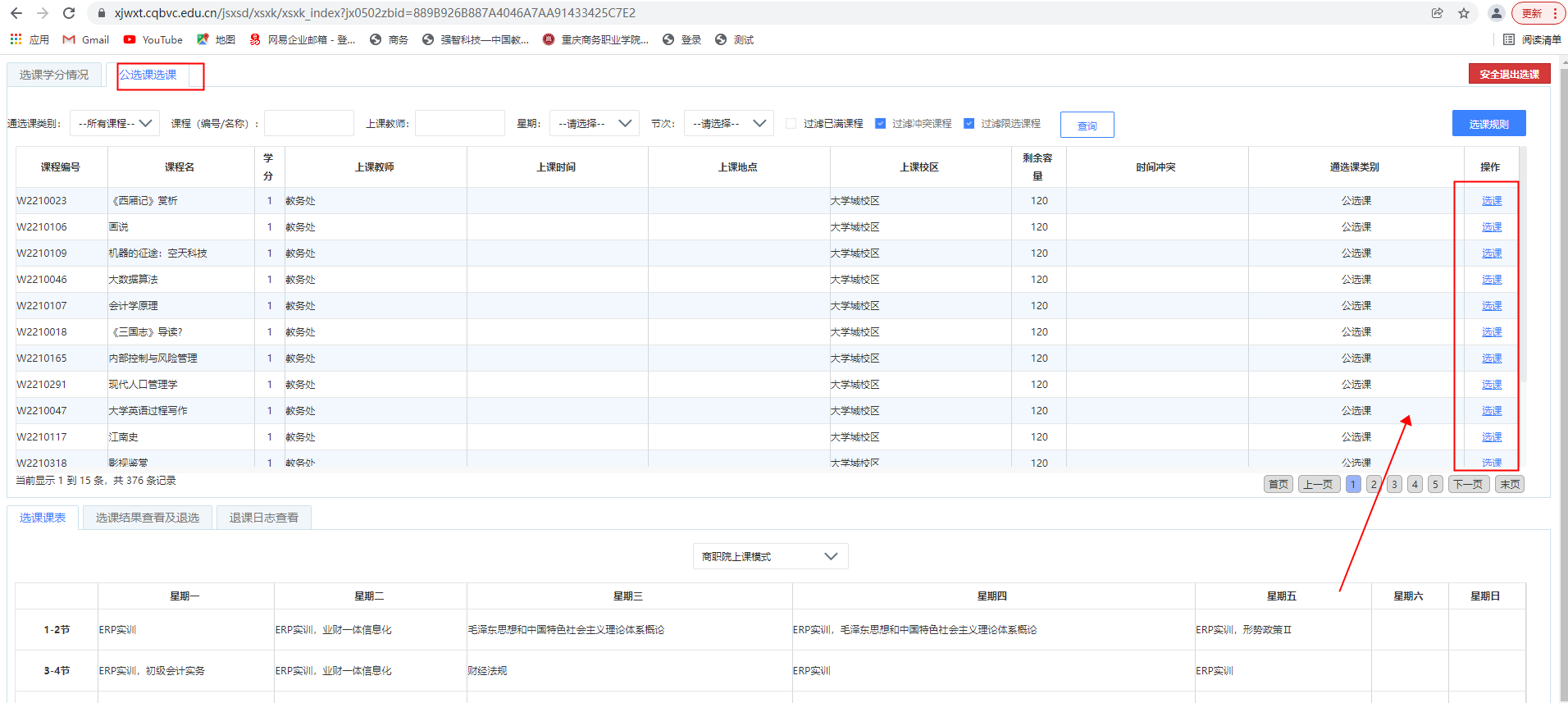Viewport: 1568px width, 703px height.
Task: Click the 上课教师 teacher input field
Action: click(x=459, y=124)
